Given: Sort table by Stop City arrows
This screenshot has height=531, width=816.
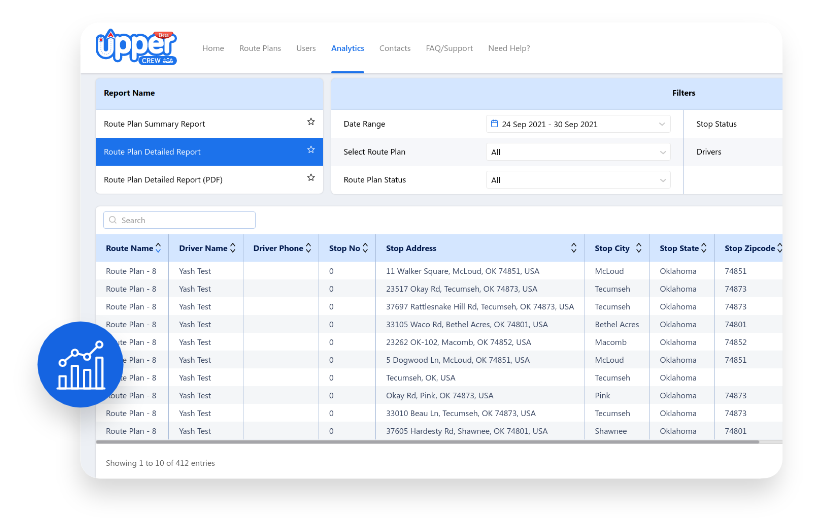Looking at the screenshot, I should pyautogui.click(x=639, y=248).
